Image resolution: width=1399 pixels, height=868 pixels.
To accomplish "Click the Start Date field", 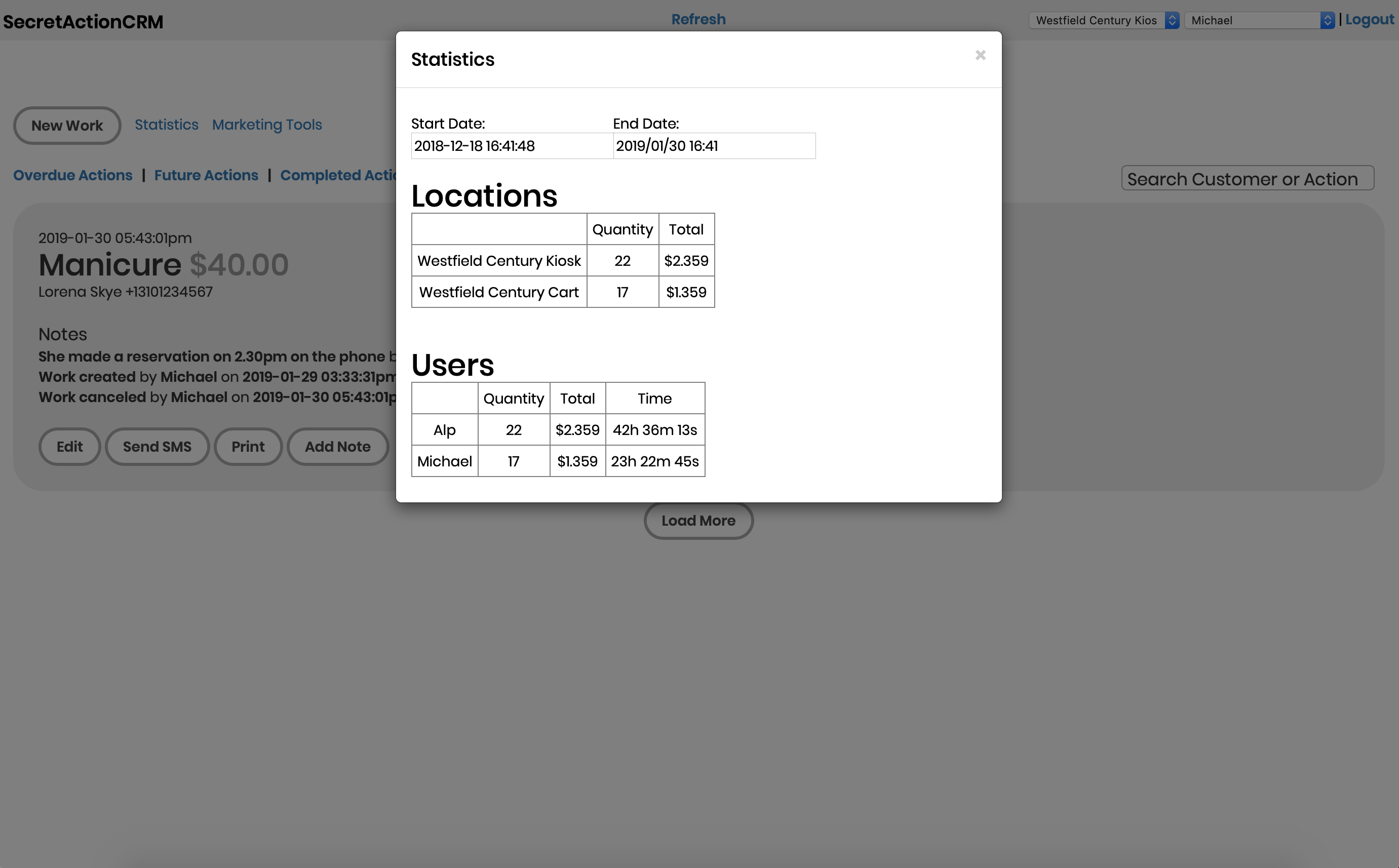I will pos(511,146).
